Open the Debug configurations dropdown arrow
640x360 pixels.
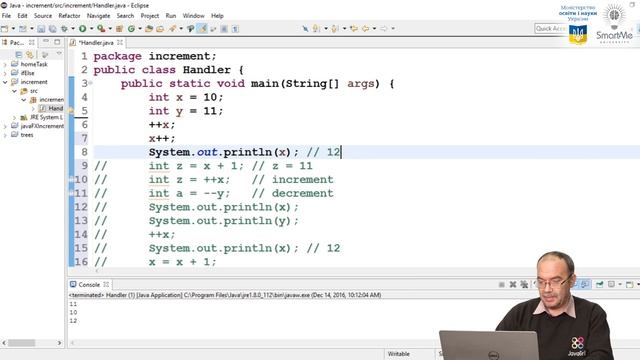tap(73, 29)
